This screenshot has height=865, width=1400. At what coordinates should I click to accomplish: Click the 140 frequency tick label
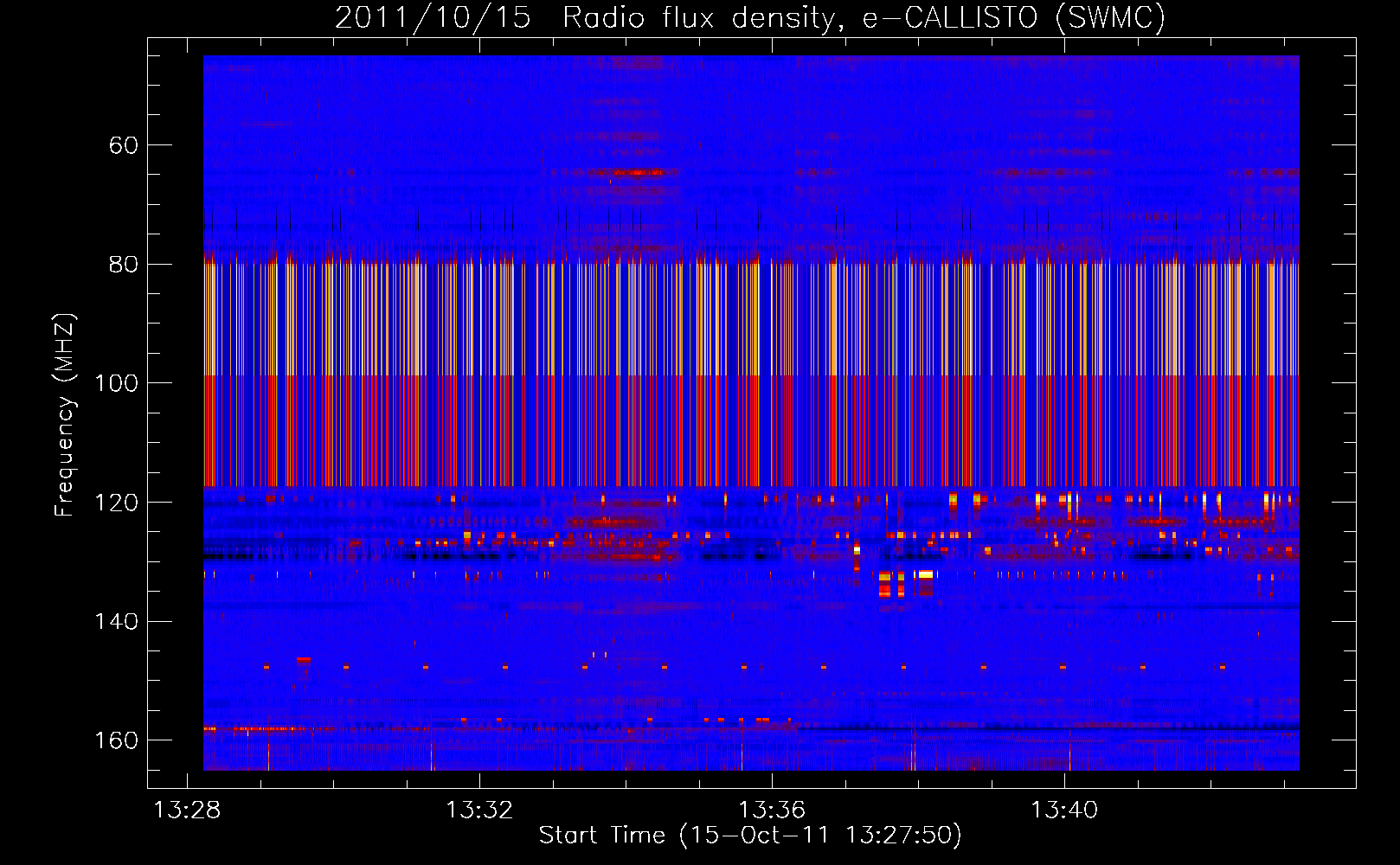(116, 621)
